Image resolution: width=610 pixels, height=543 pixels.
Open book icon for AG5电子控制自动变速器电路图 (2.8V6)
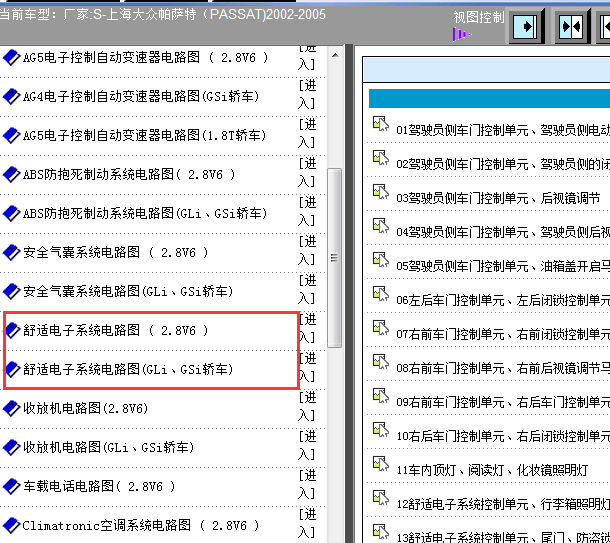(11, 58)
